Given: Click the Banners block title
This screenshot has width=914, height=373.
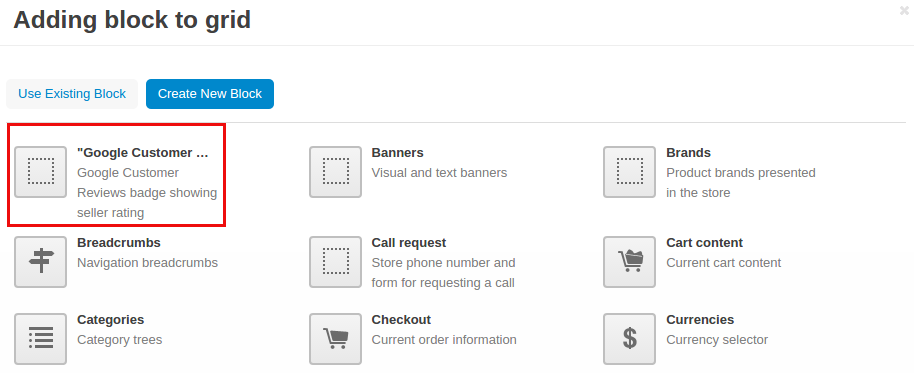Looking at the screenshot, I should pyautogui.click(x=398, y=153).
